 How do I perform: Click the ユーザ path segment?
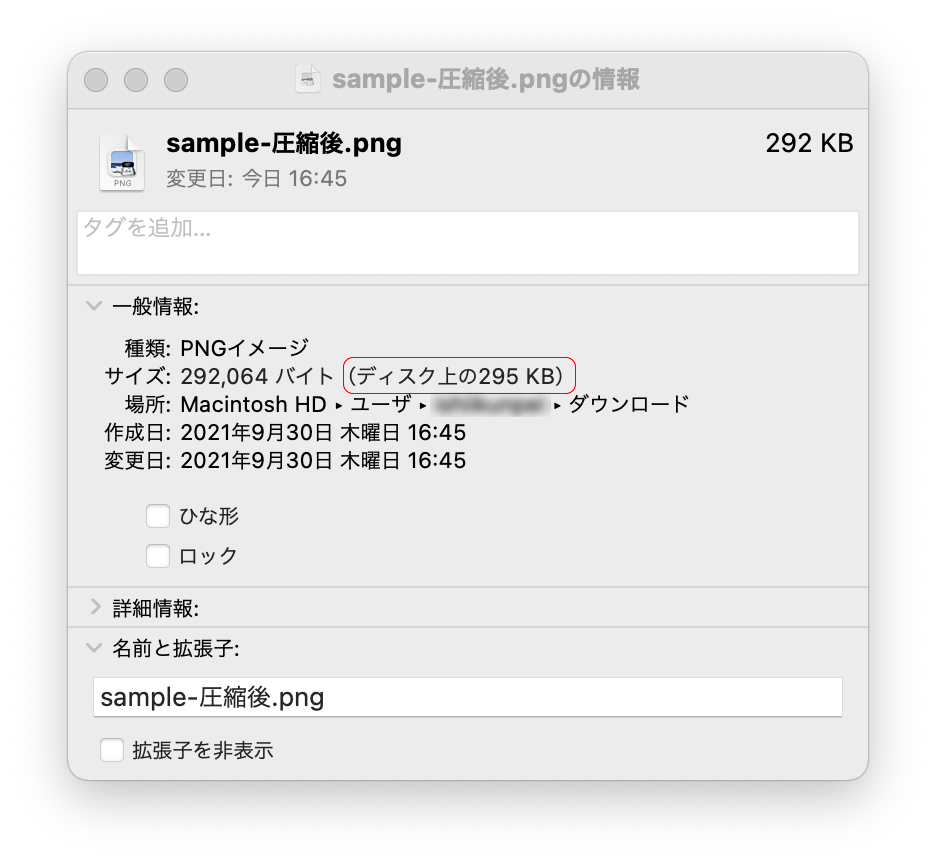click(x=381, y=404)
